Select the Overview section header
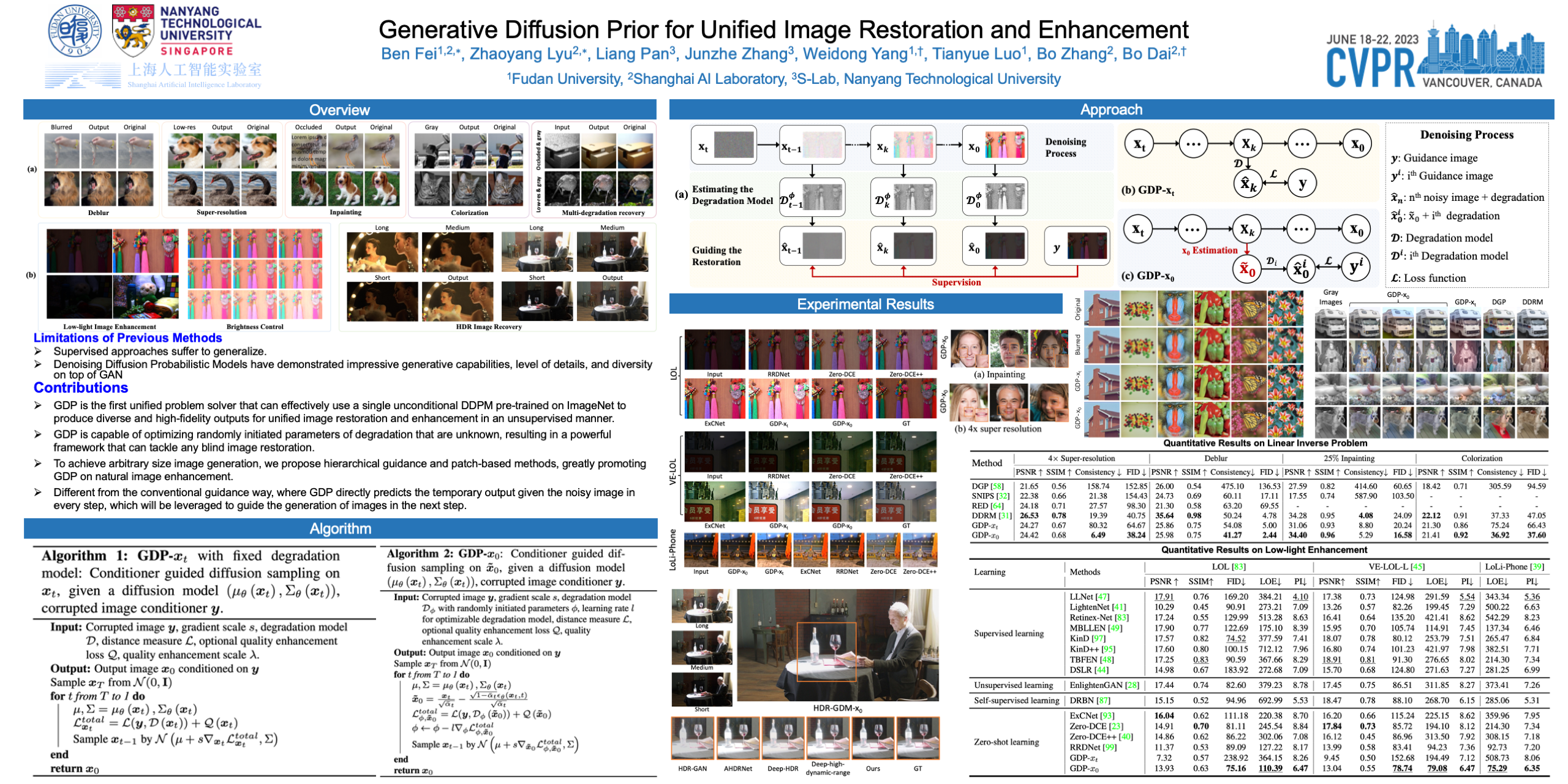 tap(339, 110)
